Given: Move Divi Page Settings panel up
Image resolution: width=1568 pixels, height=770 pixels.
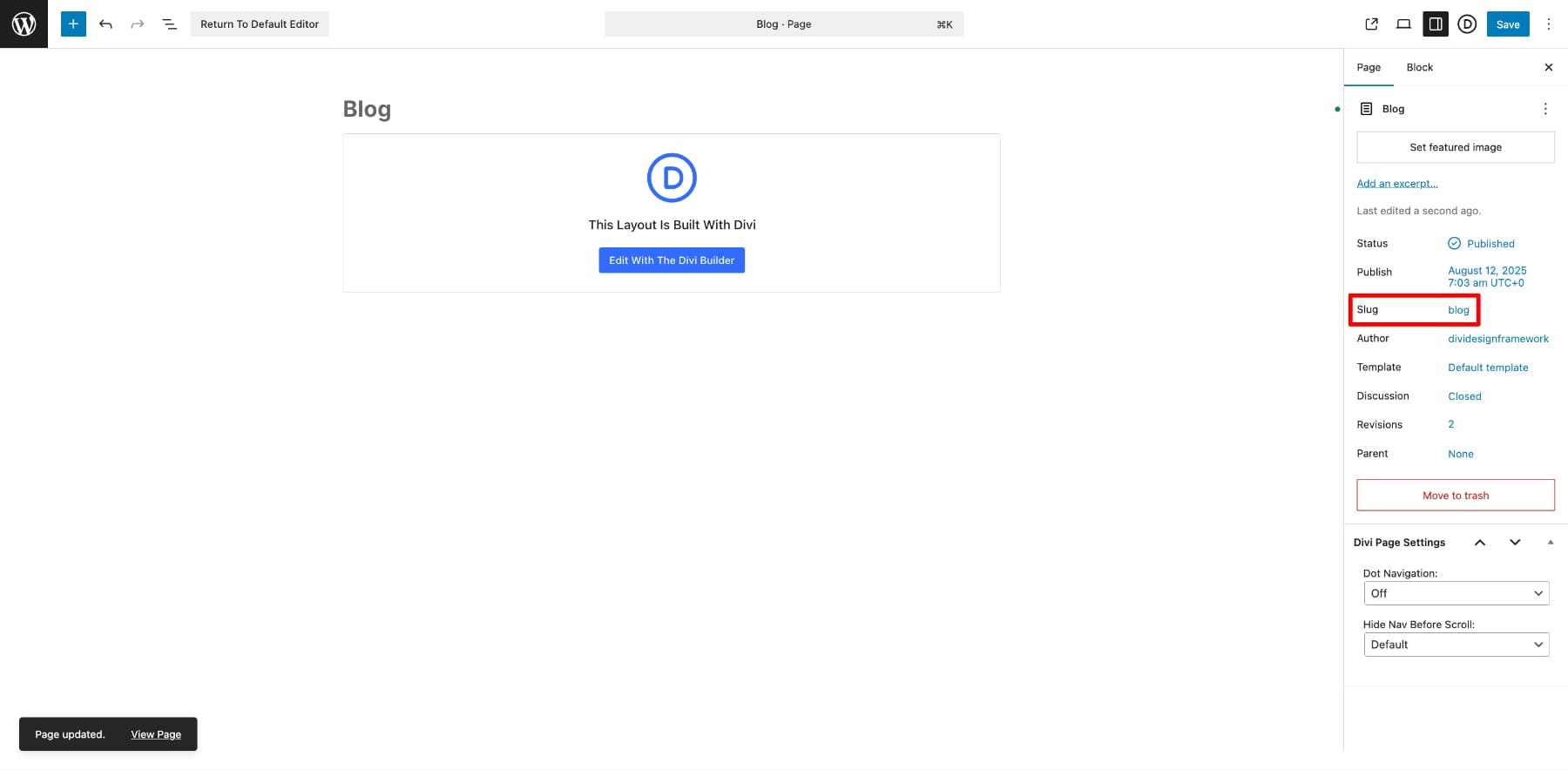Looking at the screenshot, I should coord(1479,543).
